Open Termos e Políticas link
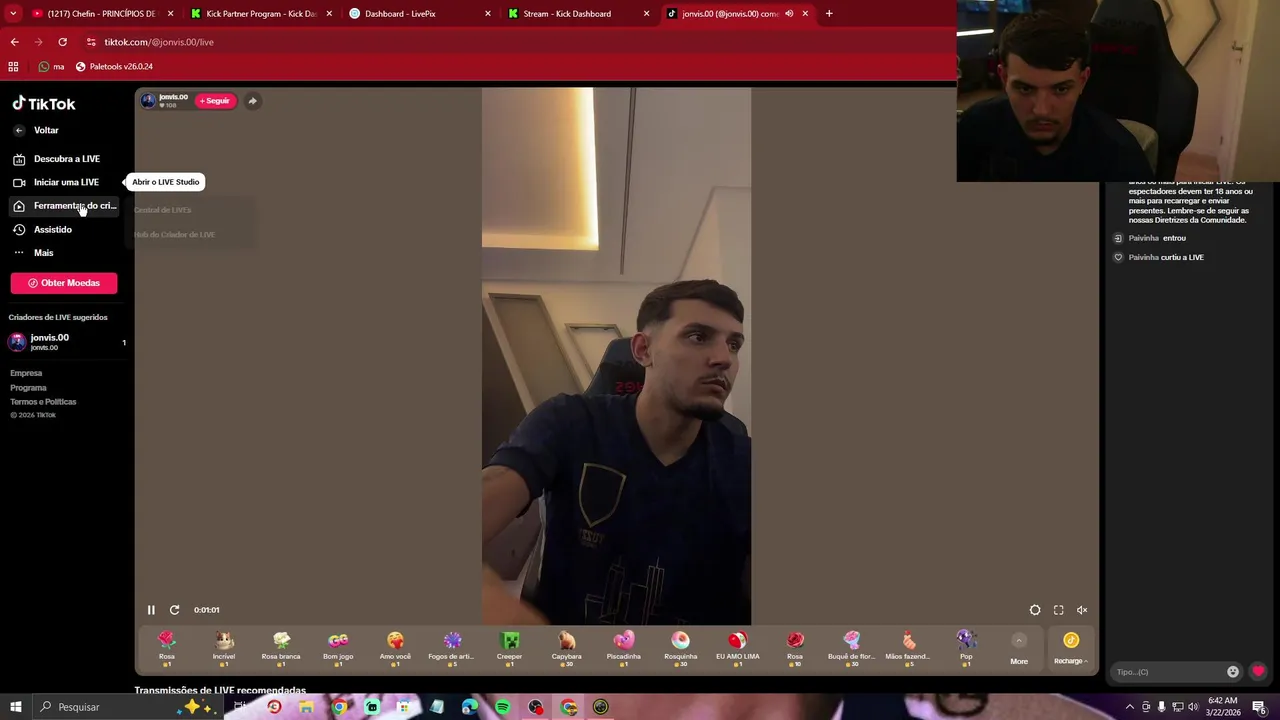This screenshot has height=720, width=1280. pyautogui.click(x=43, y=402)
